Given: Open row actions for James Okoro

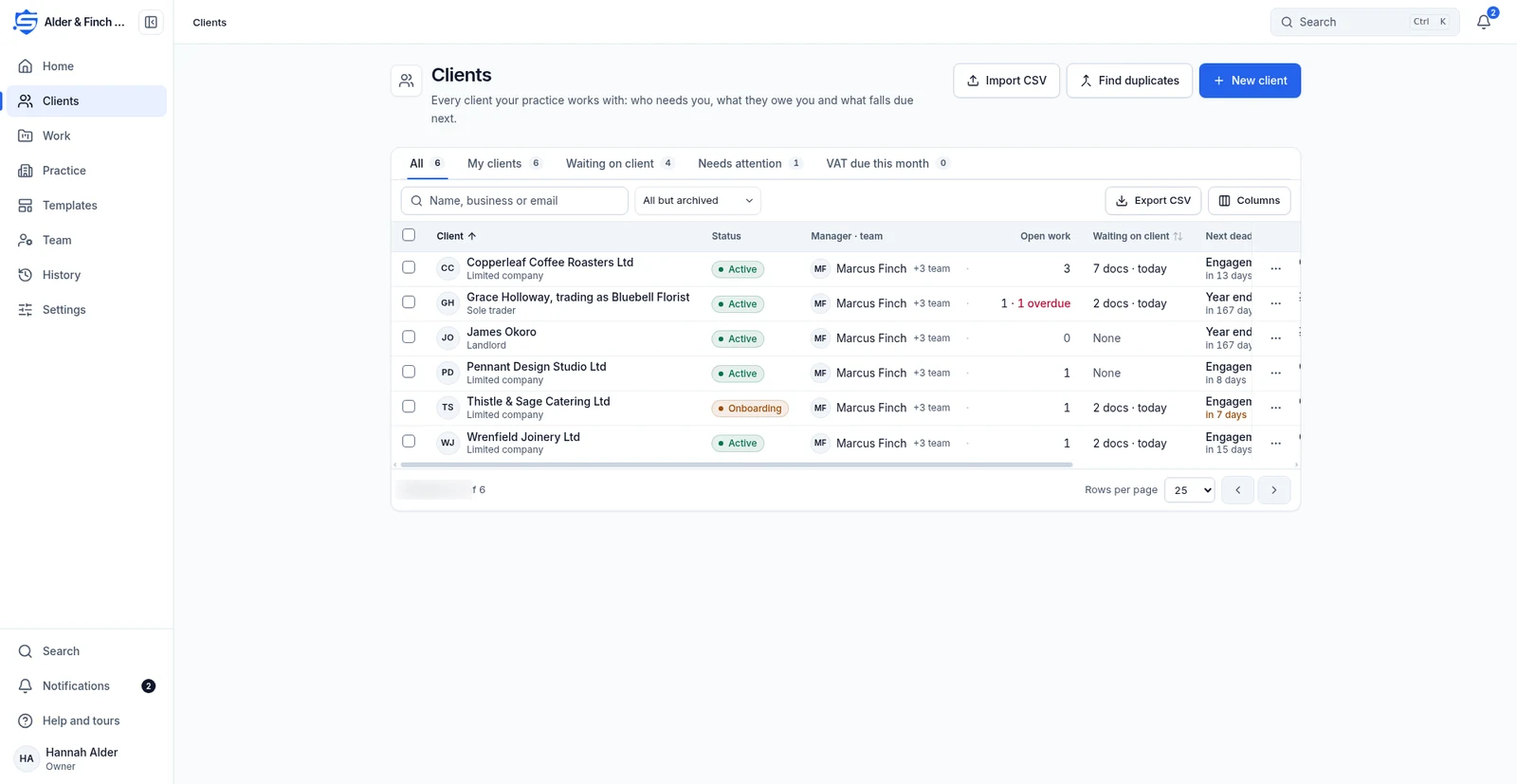Looking at the screenshot, I should click(x=1276, y=338).
